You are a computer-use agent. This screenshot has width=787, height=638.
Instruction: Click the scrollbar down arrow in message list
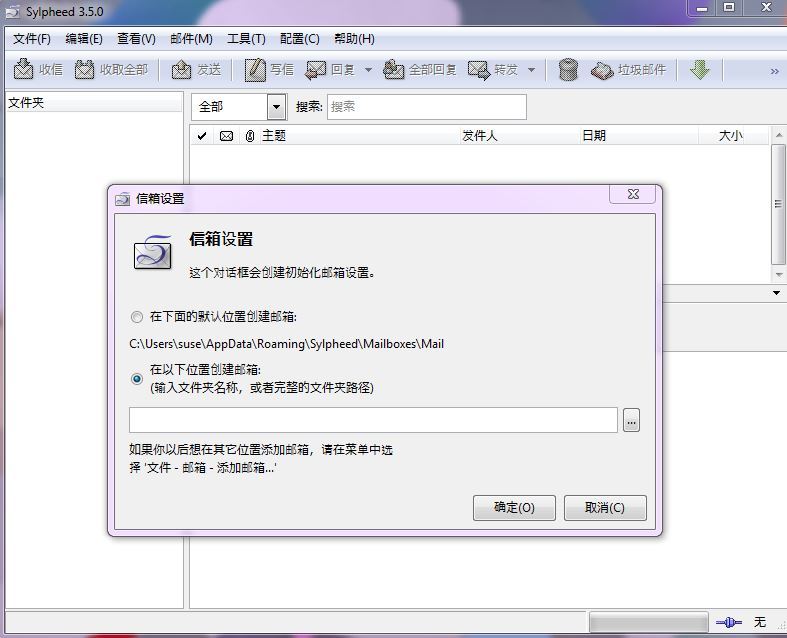click(x=778, y=274)
